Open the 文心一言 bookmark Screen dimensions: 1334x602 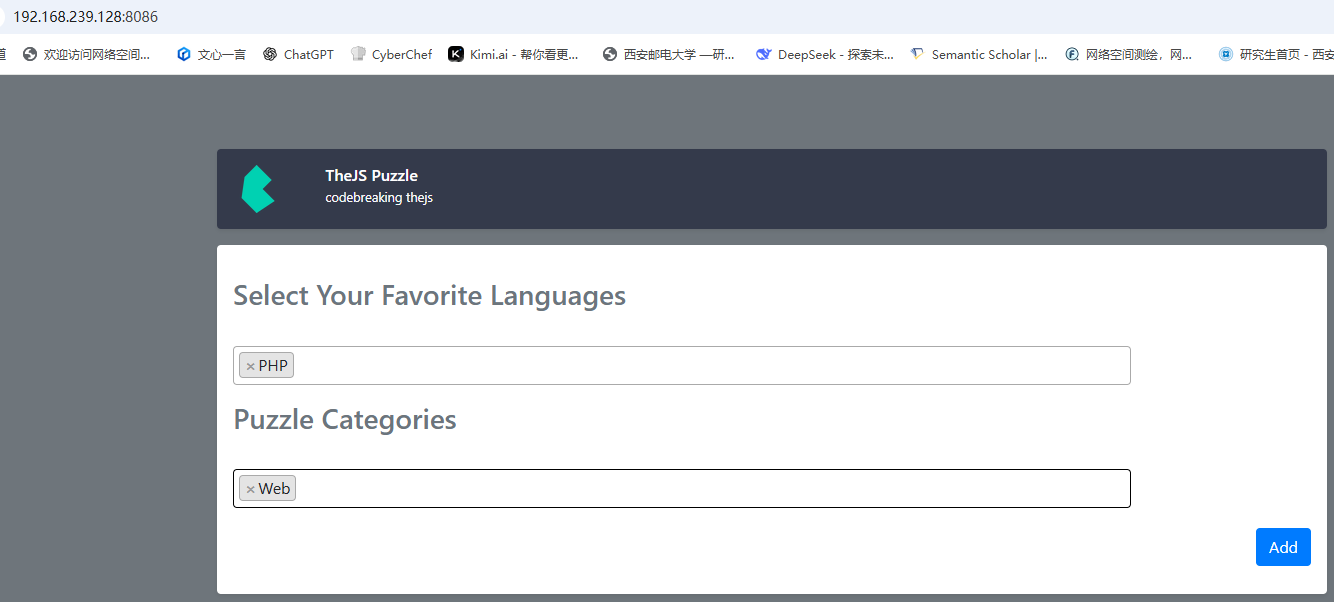click(x=211, y=55)
